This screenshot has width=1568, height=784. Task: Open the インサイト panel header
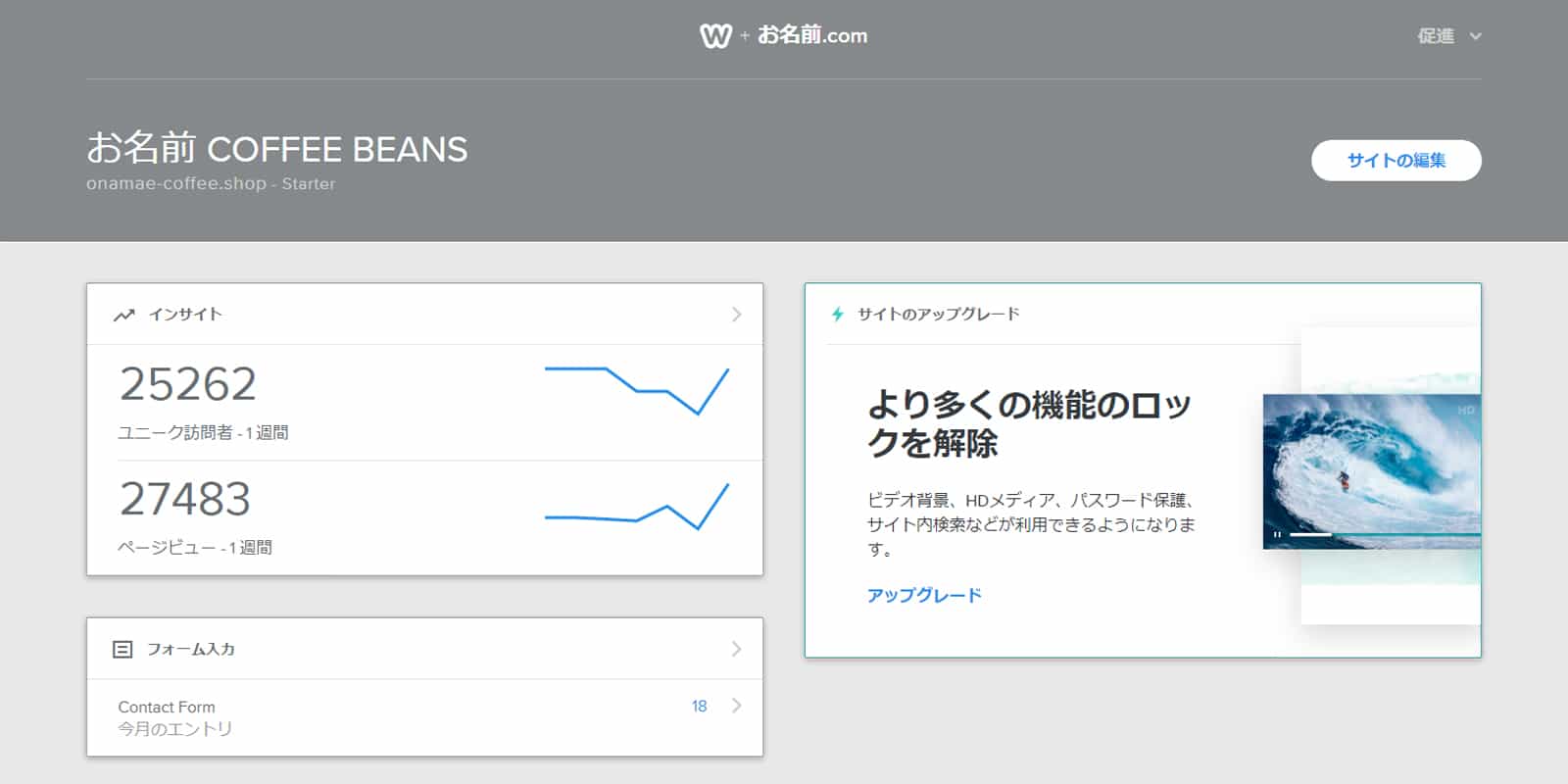[x=424, y=315]
